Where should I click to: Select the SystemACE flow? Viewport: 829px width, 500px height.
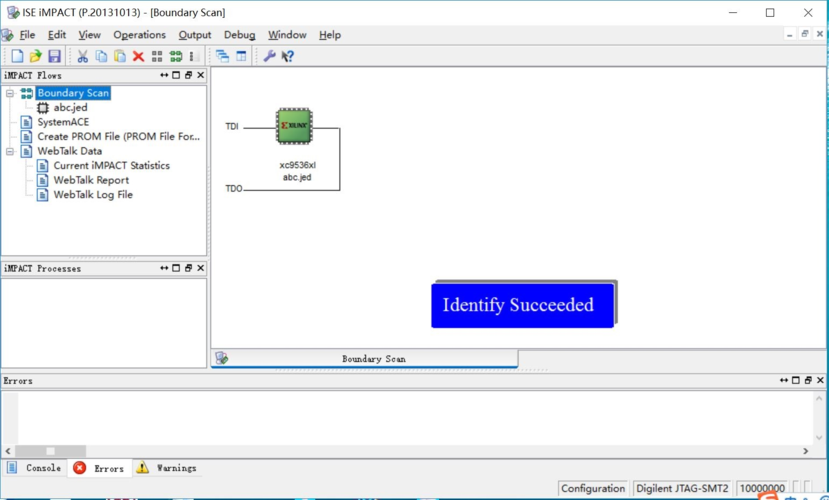point(63,122)
